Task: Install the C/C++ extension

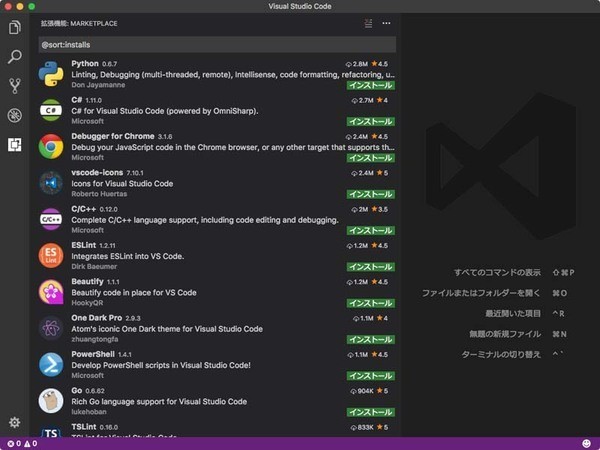Action: tap(371, 231)
